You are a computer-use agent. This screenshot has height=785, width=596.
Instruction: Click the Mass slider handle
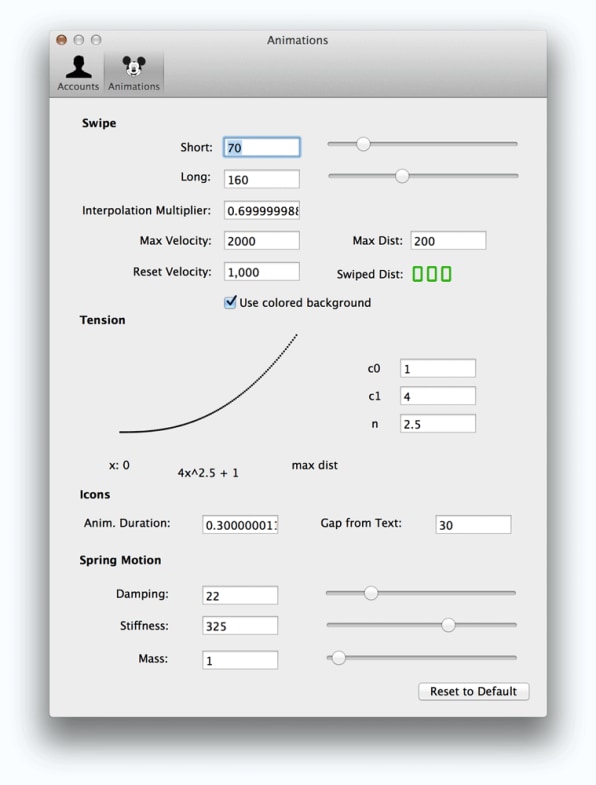click(x=339, y=657)
